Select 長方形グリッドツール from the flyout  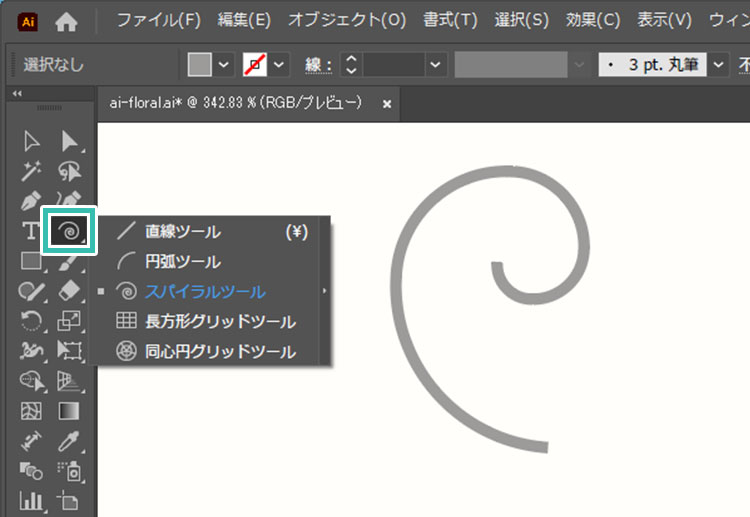[220, 322]
